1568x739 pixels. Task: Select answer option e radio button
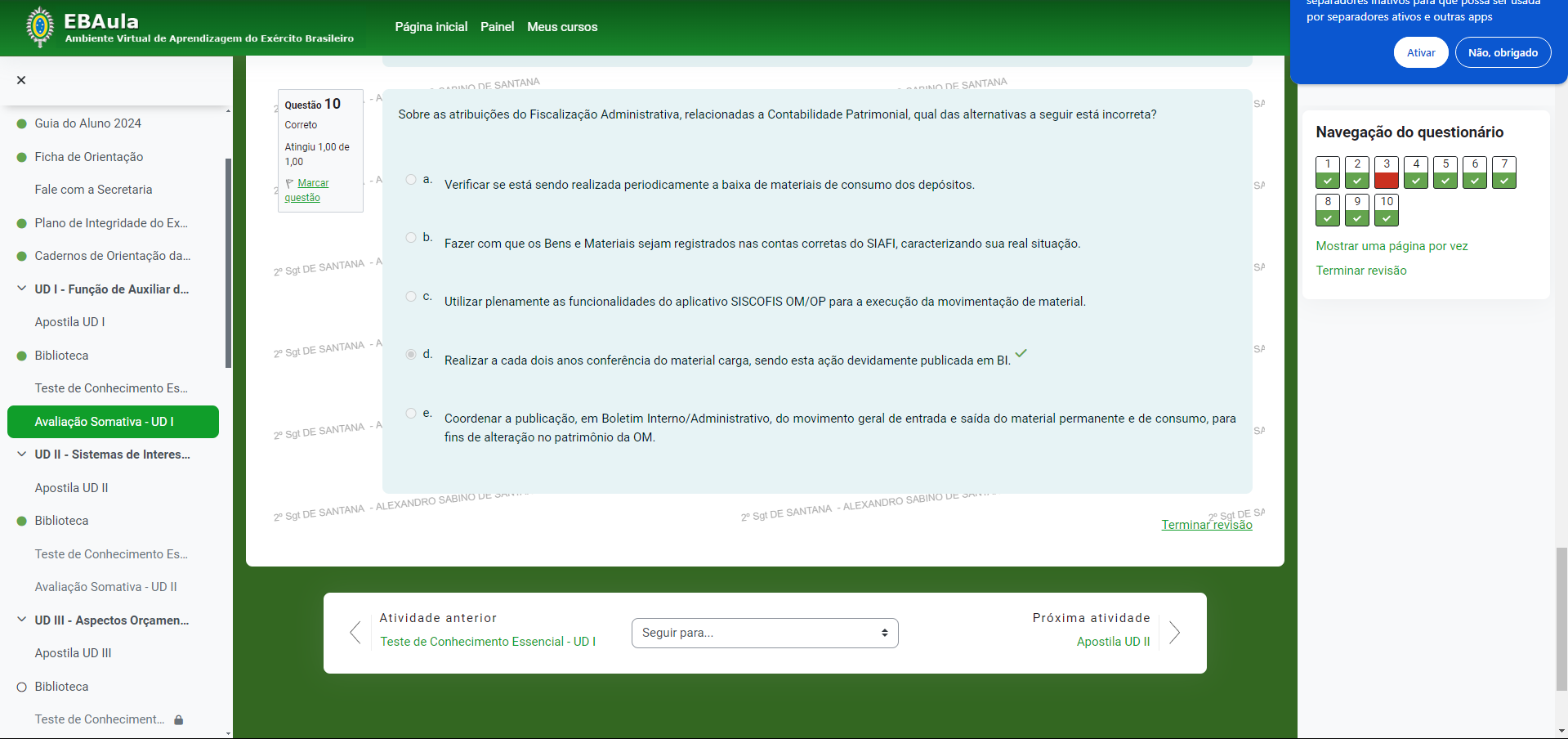(x=411, y=414)
